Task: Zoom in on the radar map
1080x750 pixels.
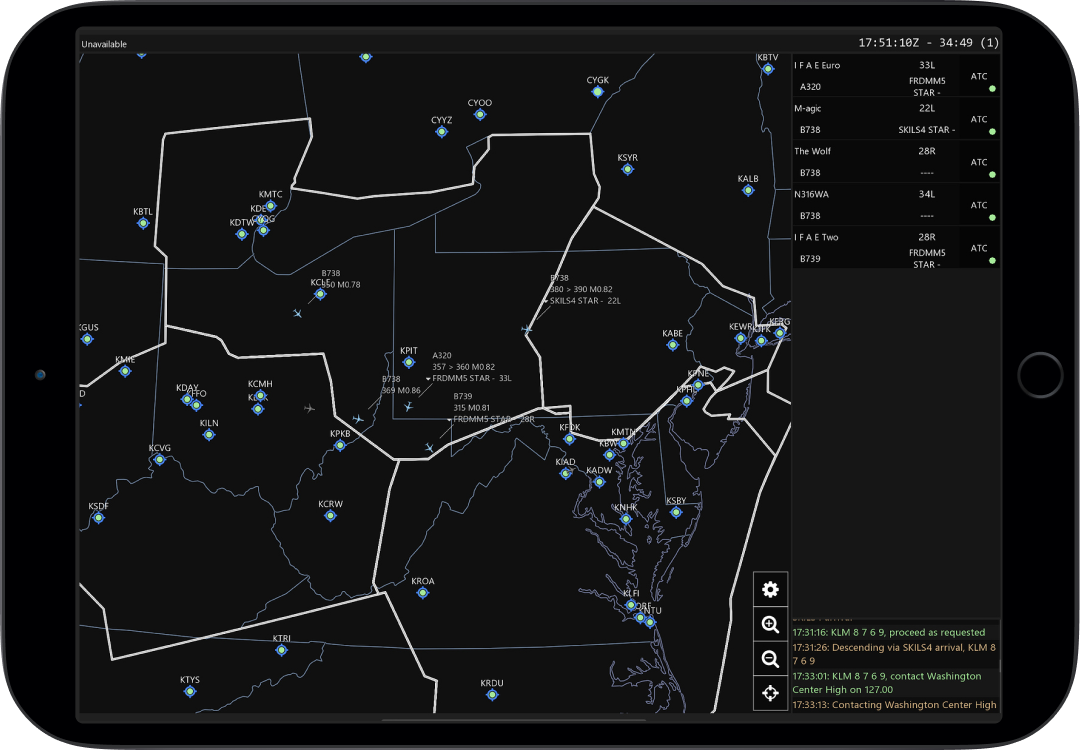Action: coord(770,625)
